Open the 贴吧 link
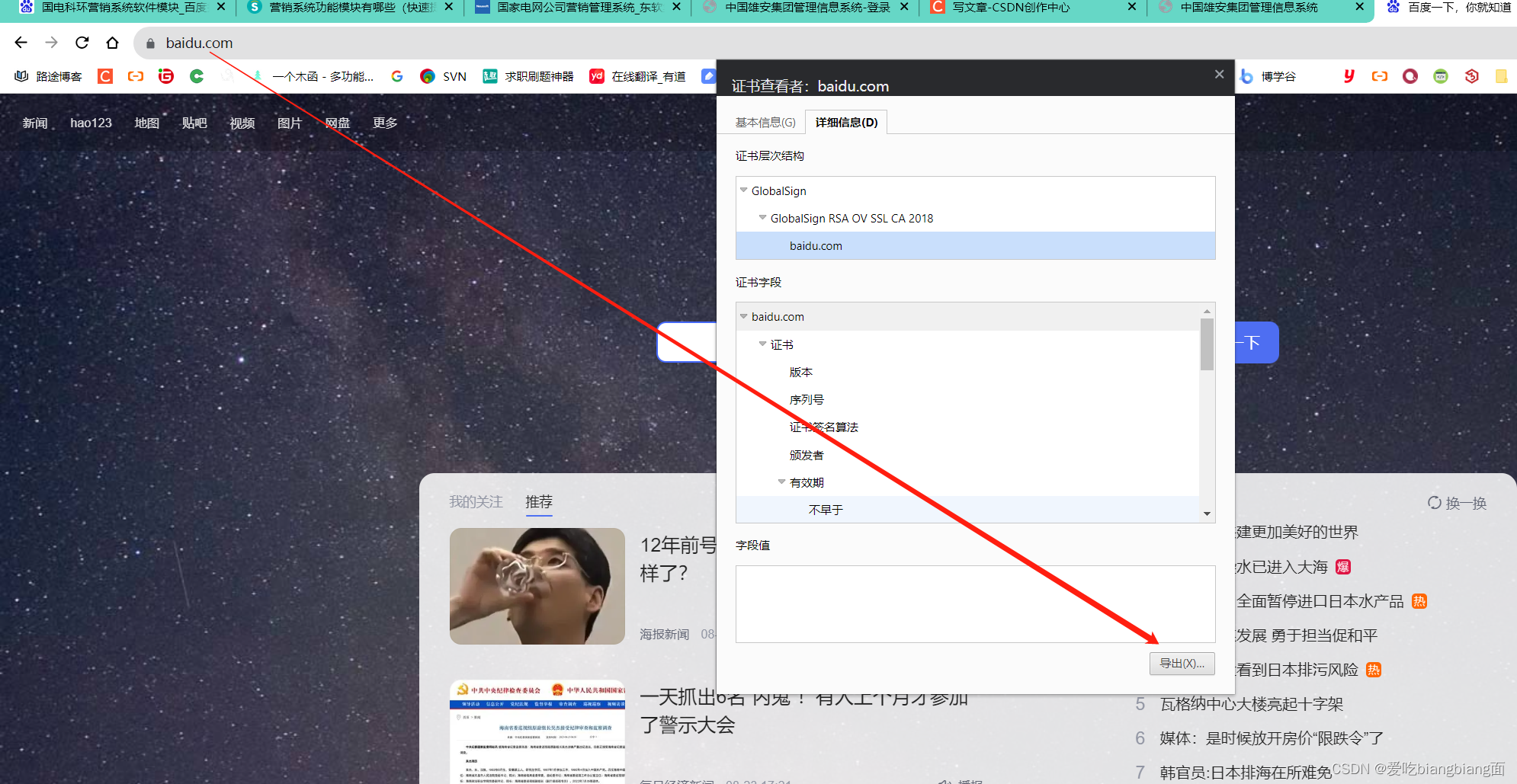This screenshot has width=1517, height=784. (194, 123)
